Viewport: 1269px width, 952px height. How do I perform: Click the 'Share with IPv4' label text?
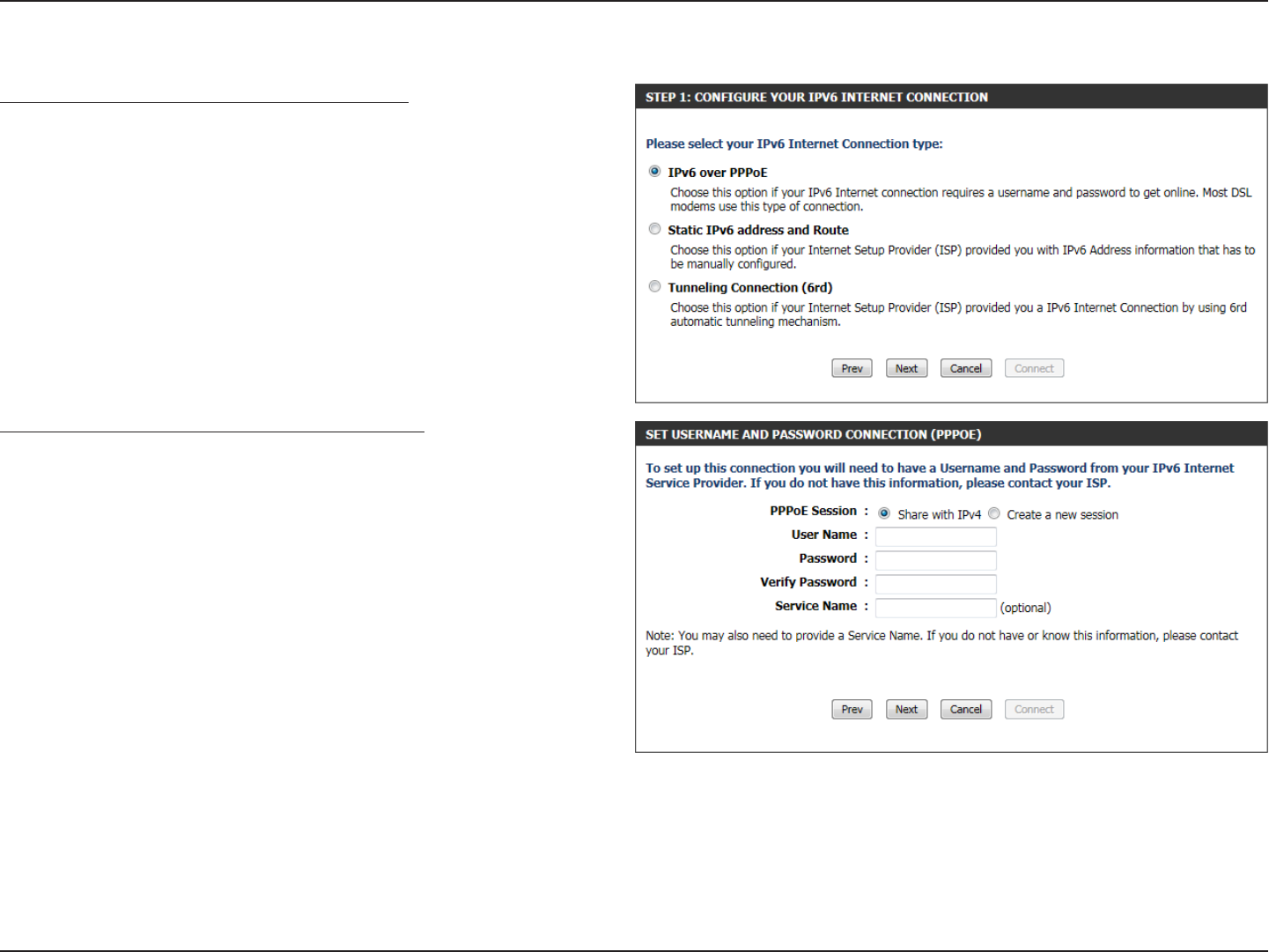point(939,514)
